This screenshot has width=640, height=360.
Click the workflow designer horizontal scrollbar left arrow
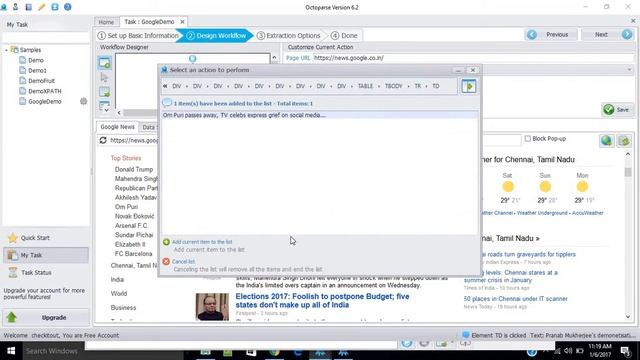[119, 112]
